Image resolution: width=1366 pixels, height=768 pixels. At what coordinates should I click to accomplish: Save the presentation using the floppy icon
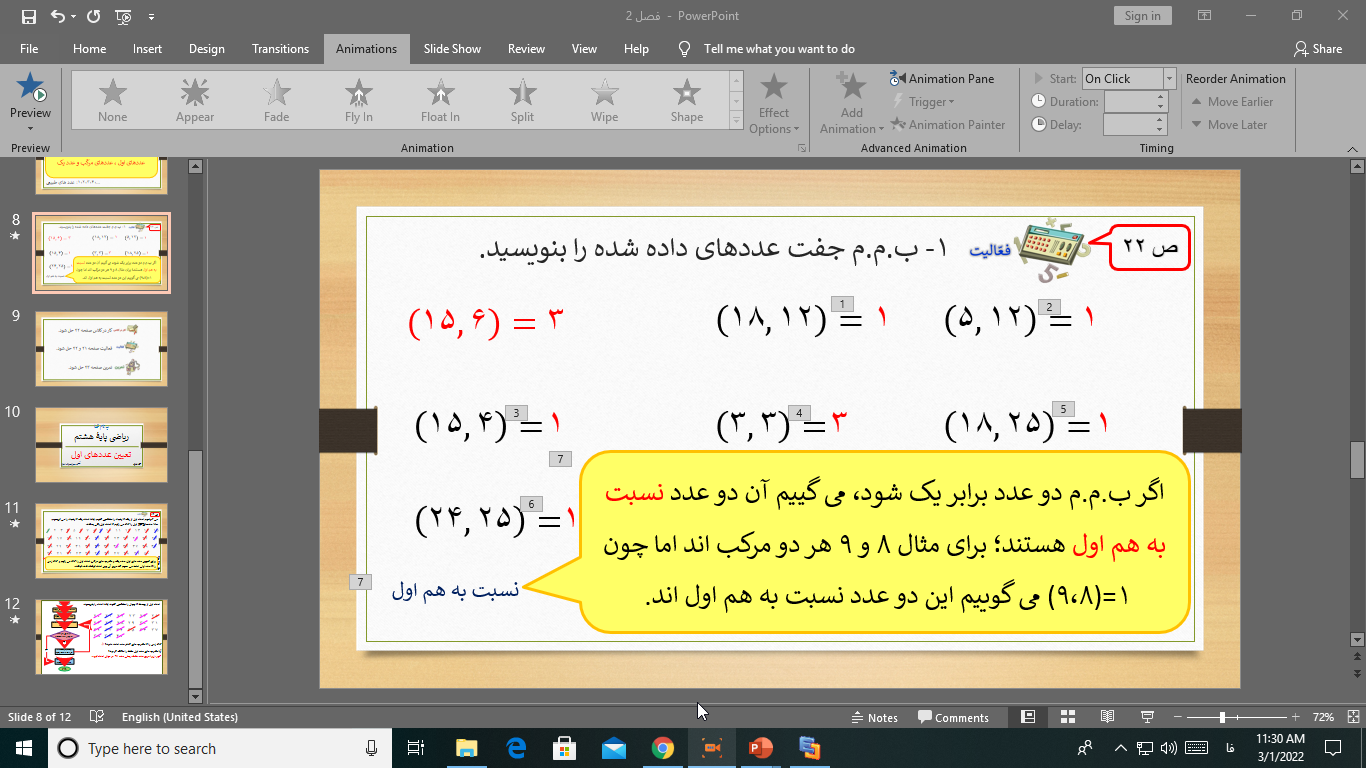coord(28,16)
